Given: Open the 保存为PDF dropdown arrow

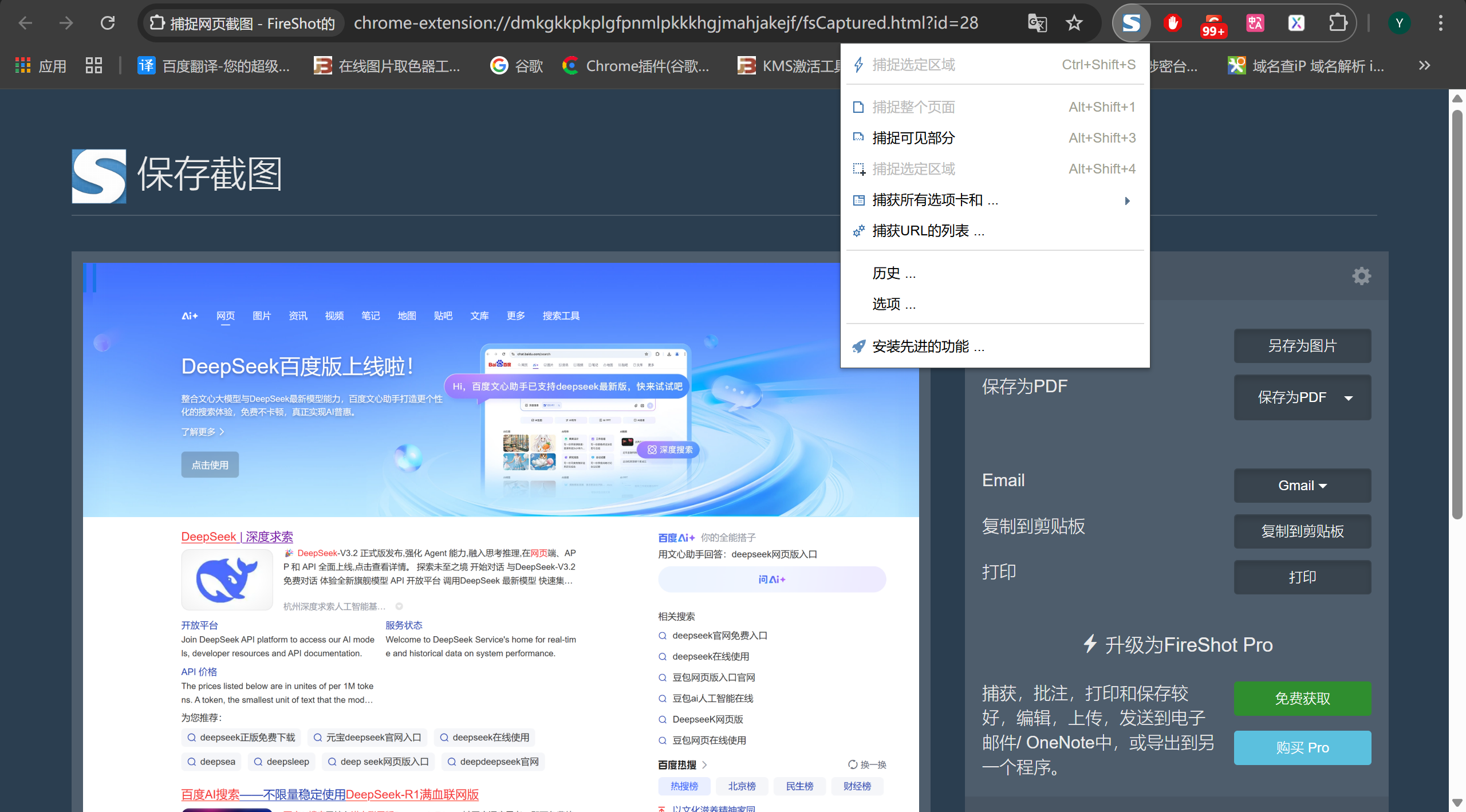Looking at the screenshot, I should point(1349,397).
